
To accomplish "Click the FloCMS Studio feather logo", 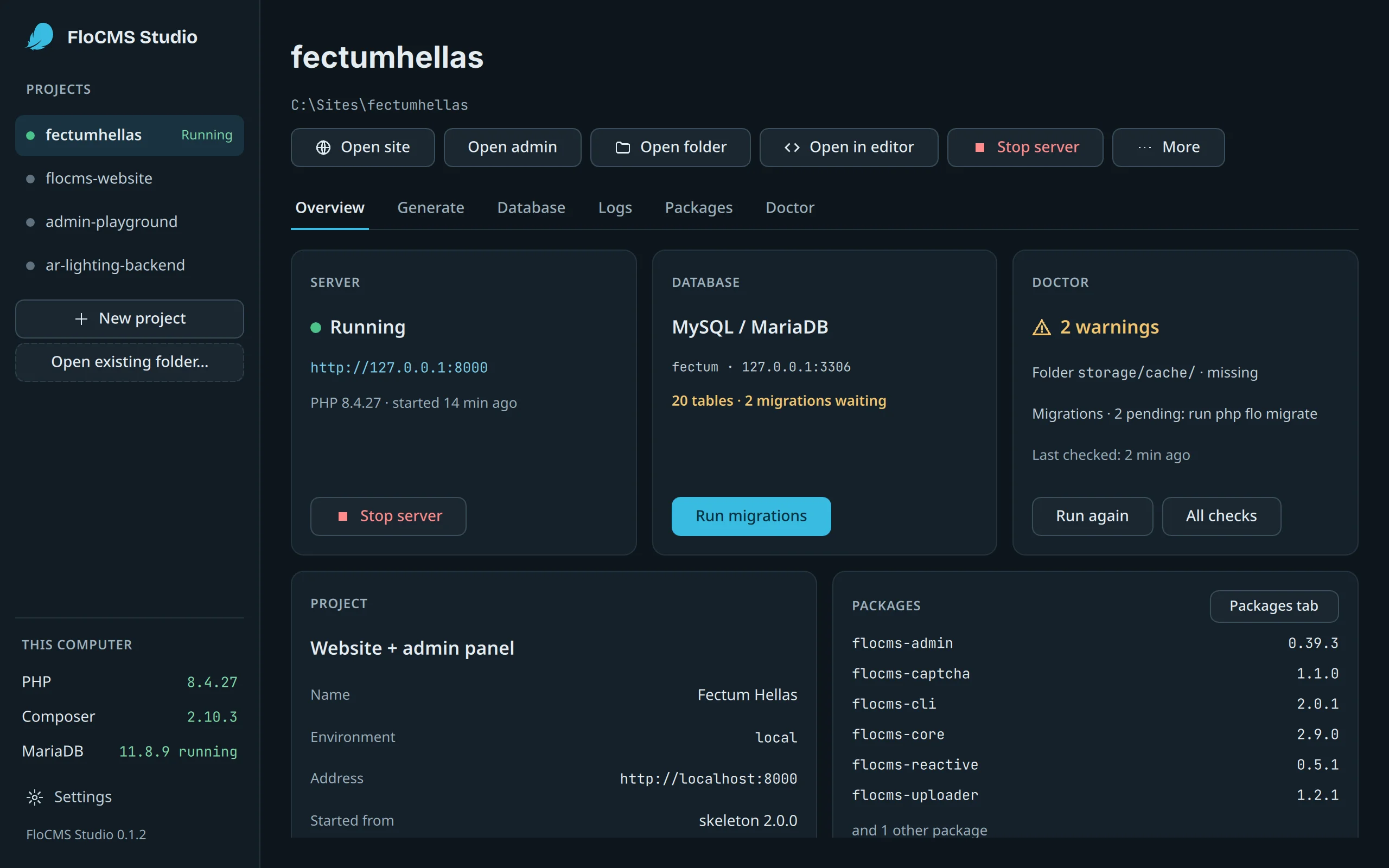I will coord(40,37).
